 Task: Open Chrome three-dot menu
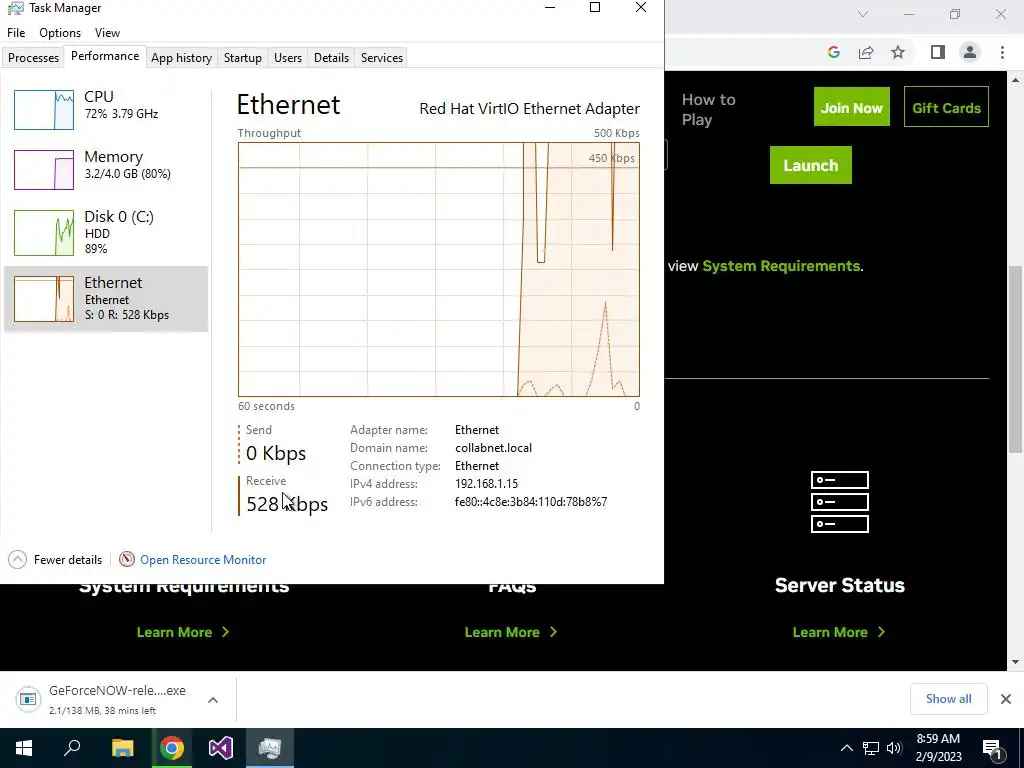coord(1002,52)
